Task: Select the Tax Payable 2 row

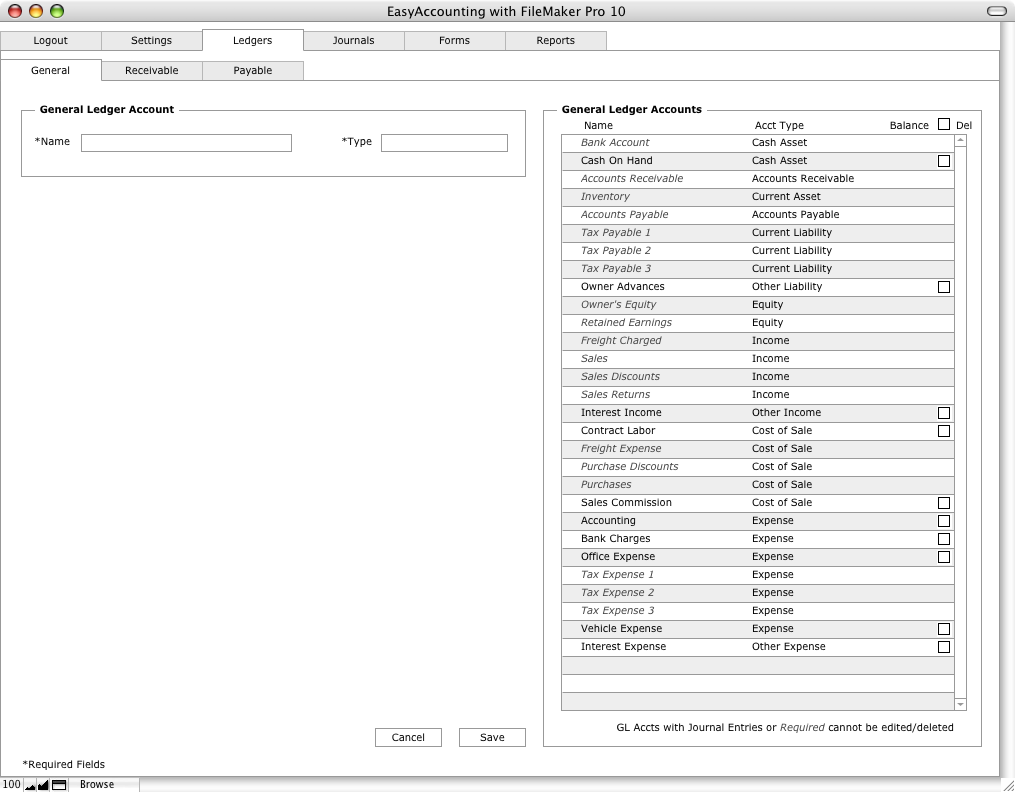Action: [758, 250]
